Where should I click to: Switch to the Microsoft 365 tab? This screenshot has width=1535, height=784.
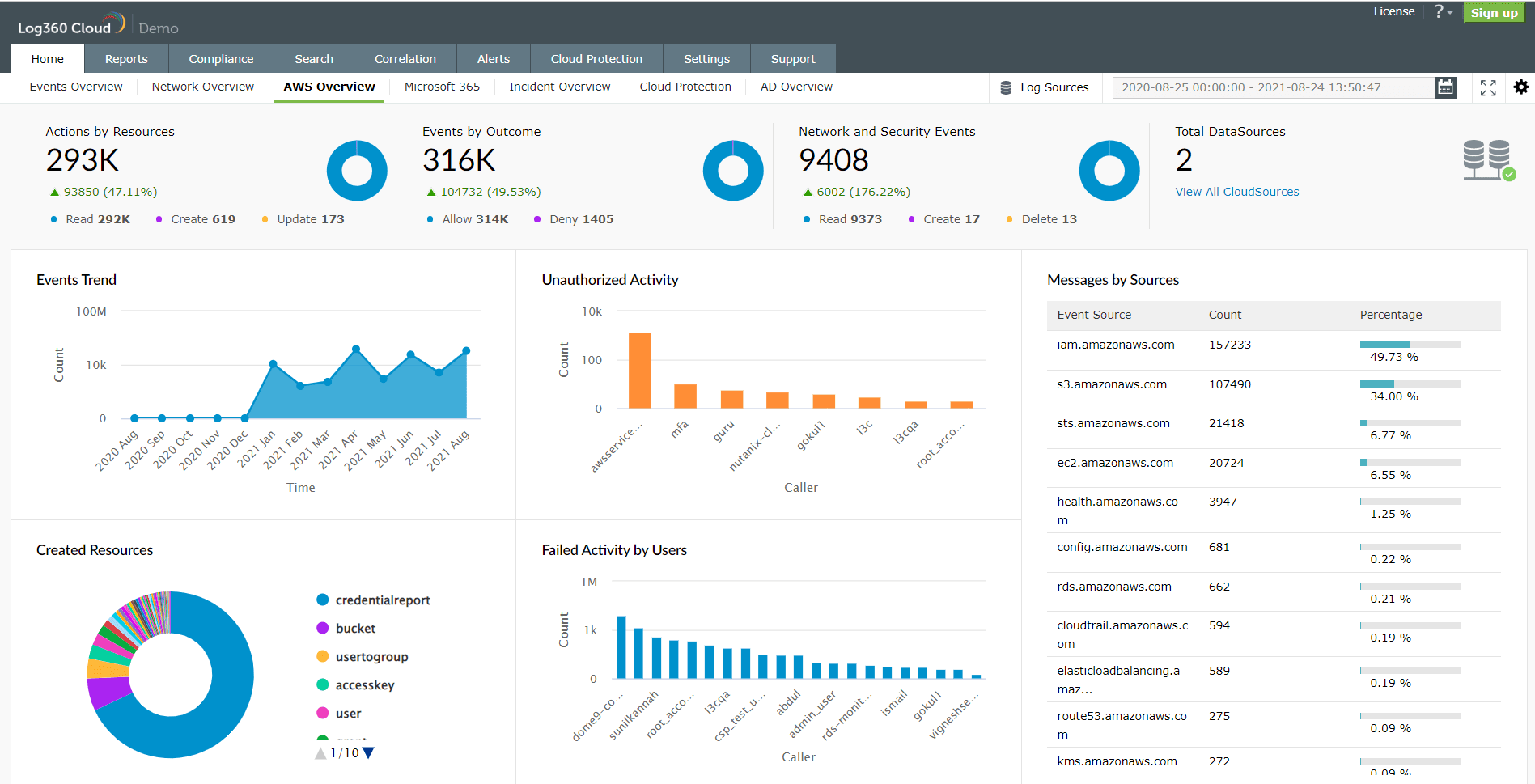tap(441, 87)
